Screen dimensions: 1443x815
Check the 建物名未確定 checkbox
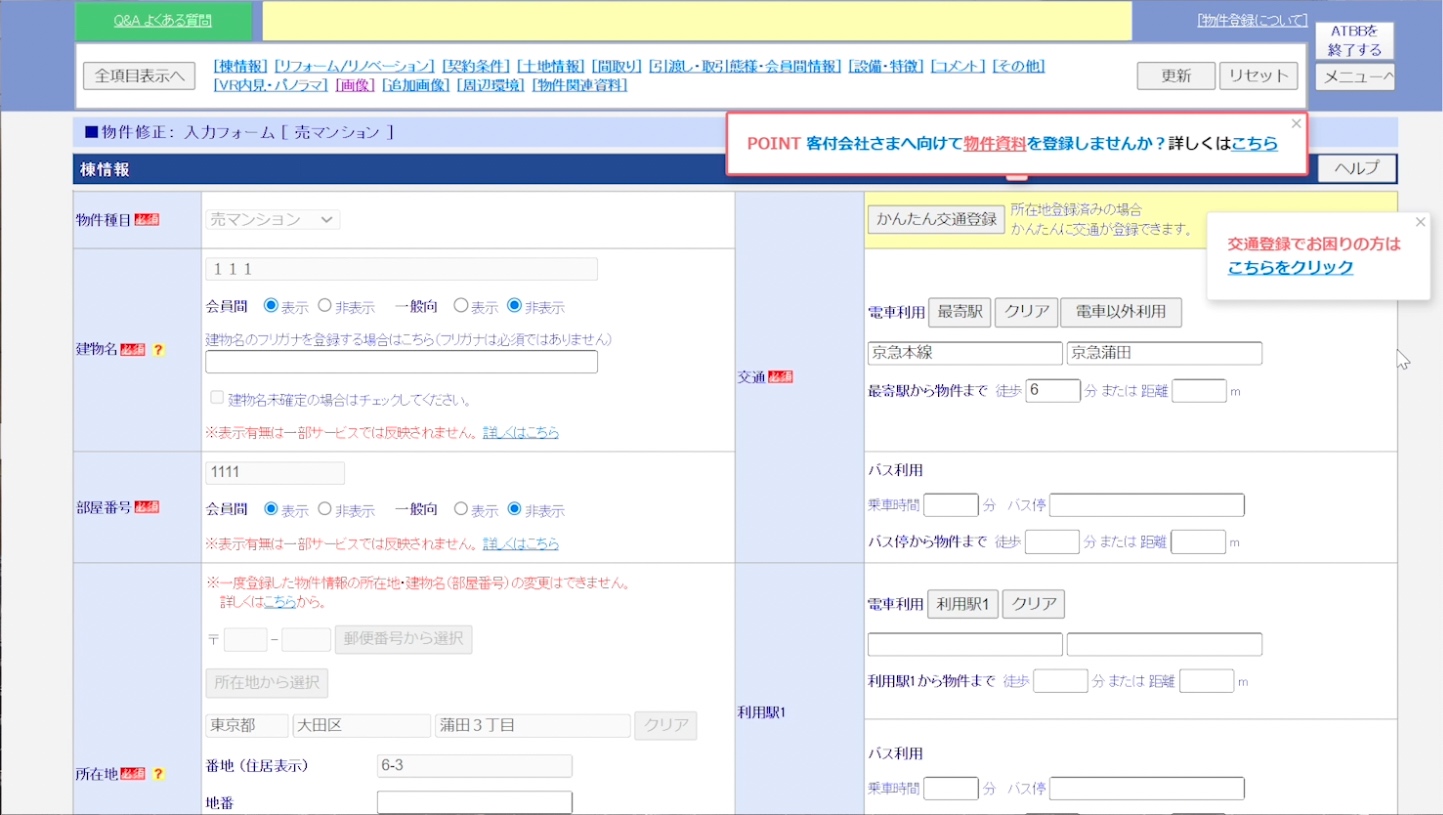point(217,398)
